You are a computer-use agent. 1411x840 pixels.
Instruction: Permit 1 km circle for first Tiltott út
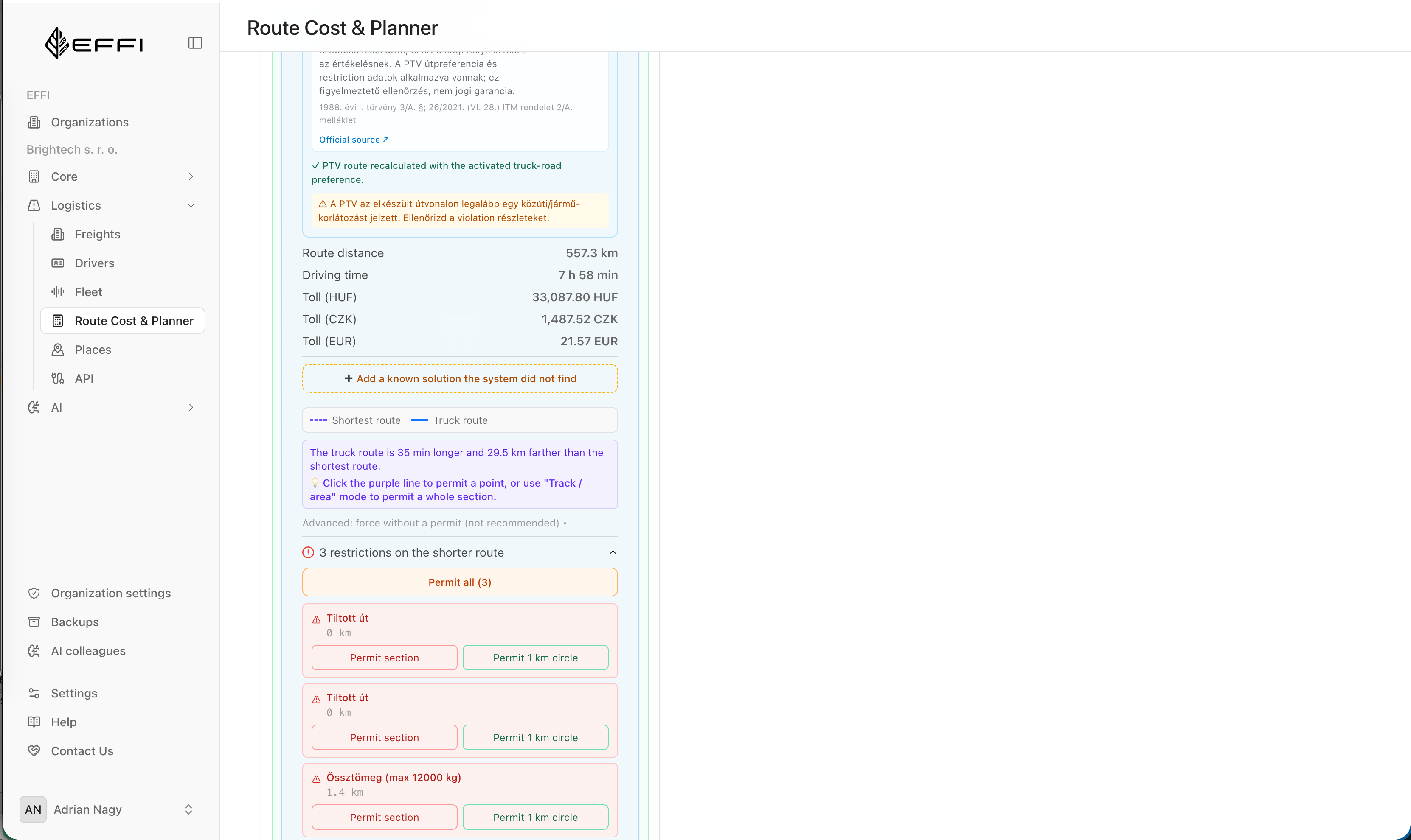tap(536, 658)
